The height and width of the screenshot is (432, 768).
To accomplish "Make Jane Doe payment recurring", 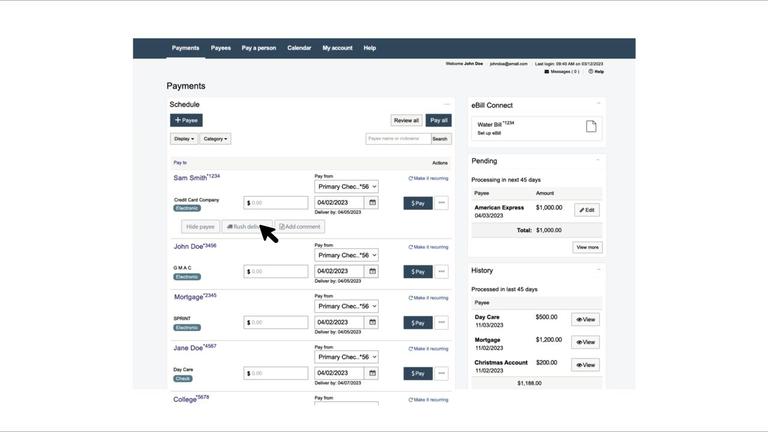I will point(428,349).
